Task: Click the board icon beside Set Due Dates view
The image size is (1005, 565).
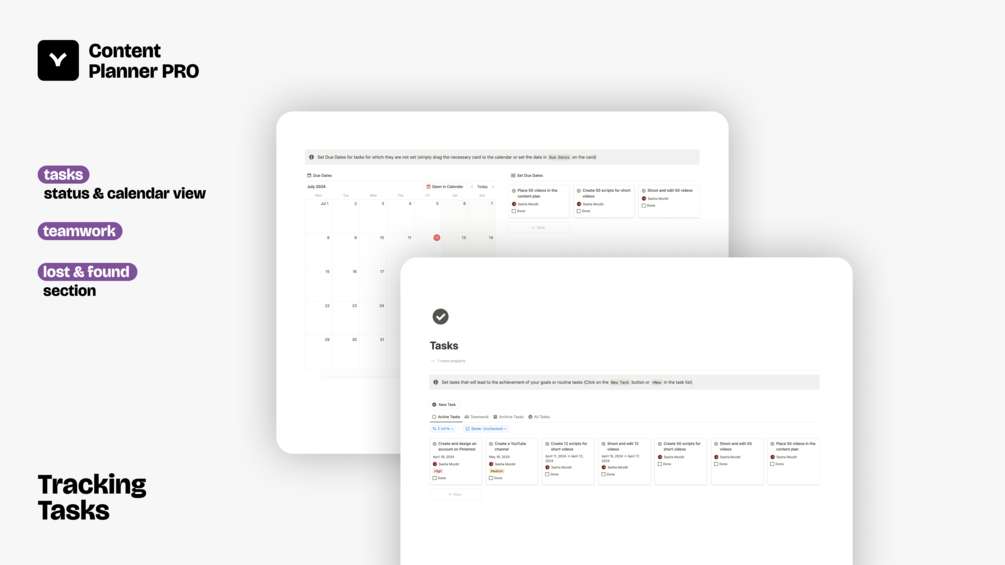Action: [513, 176]
